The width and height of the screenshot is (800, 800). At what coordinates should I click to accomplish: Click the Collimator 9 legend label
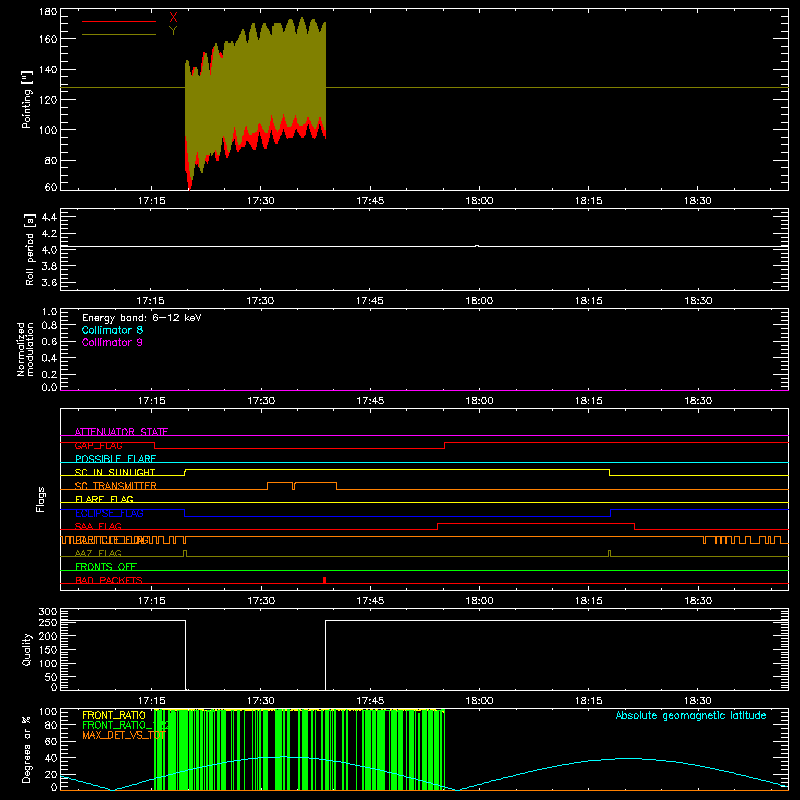click(112, 342)
